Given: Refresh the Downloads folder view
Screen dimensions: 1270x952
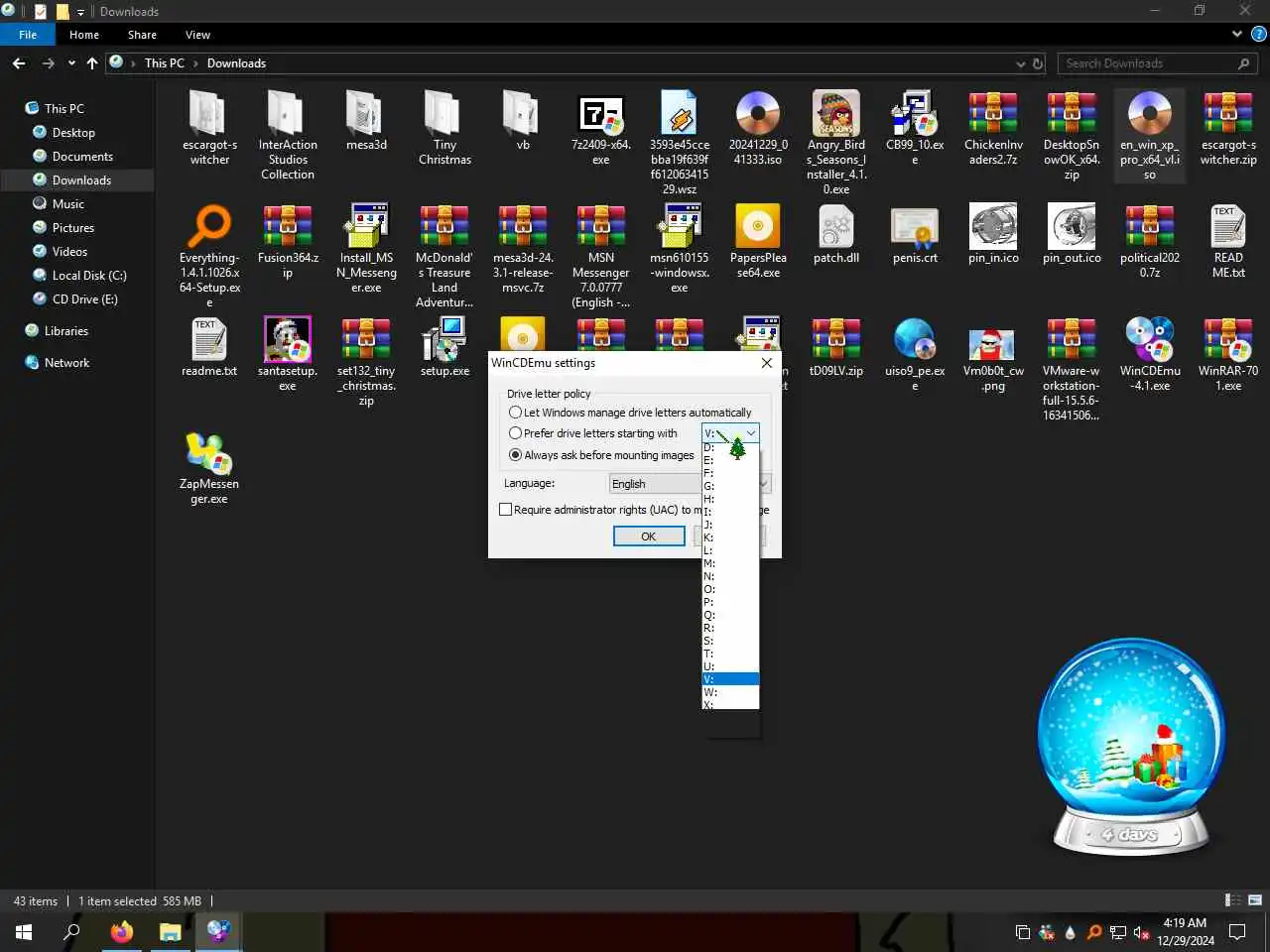Looking at the screenshot, I should (1039, 63).
